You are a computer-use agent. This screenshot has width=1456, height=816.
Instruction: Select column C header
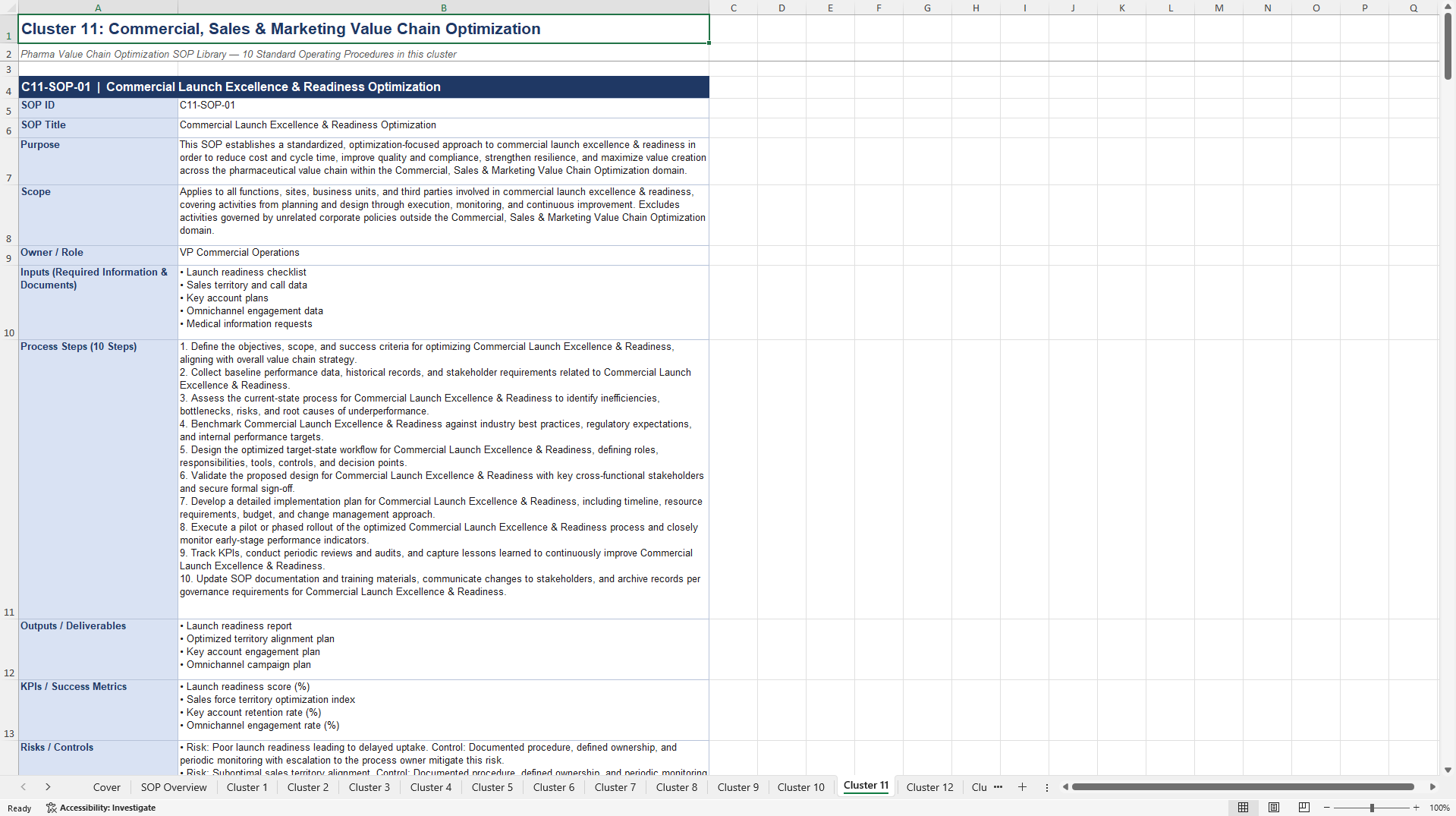(x=734, y=8)
